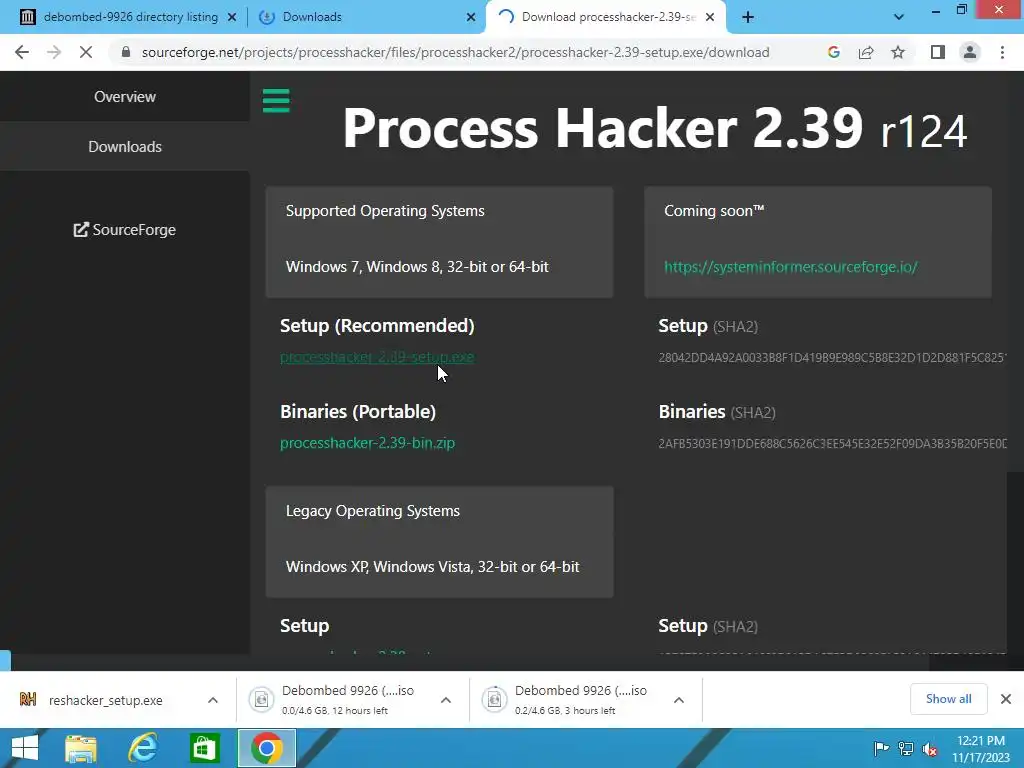Toggle the browser side panel
This screenshot has height=768, width=1024.
(938, 52)
